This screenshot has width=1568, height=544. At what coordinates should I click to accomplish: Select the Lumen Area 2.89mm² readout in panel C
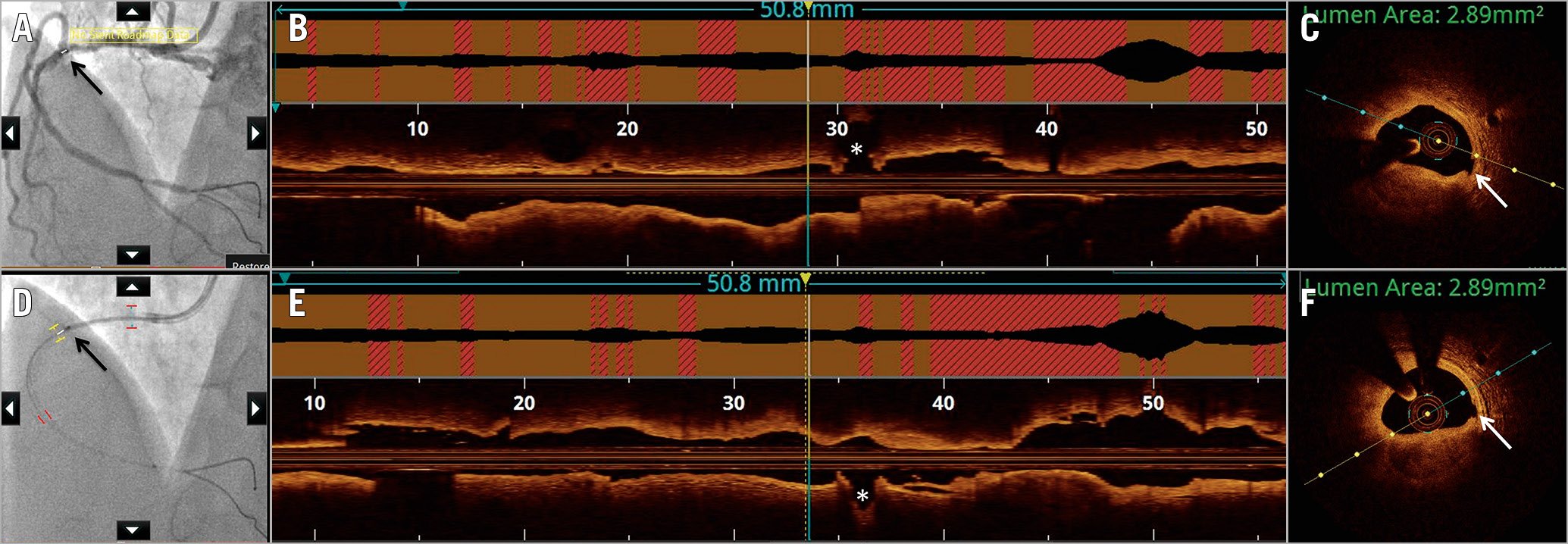coord(1423,15)
